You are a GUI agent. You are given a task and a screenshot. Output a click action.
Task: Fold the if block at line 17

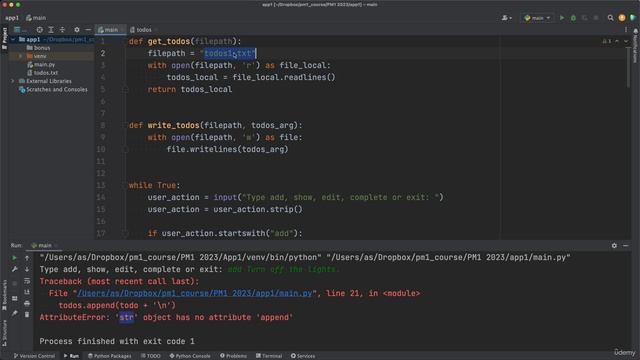[x=125, y=233]
